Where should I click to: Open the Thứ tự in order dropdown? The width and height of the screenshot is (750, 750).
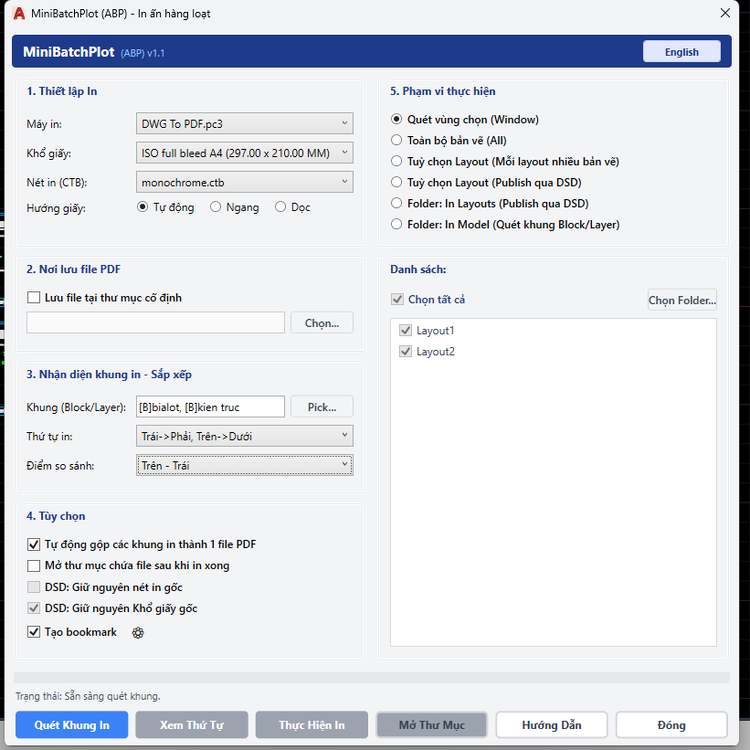[244, 436]
